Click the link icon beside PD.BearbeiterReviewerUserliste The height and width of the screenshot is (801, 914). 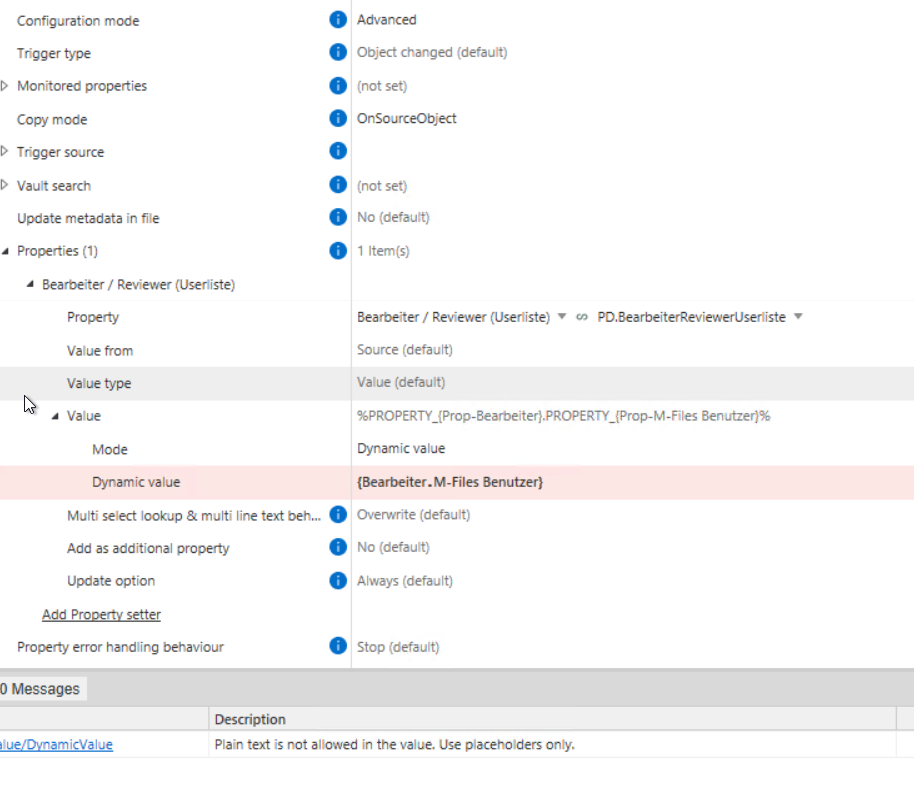(x=581, y=317)
